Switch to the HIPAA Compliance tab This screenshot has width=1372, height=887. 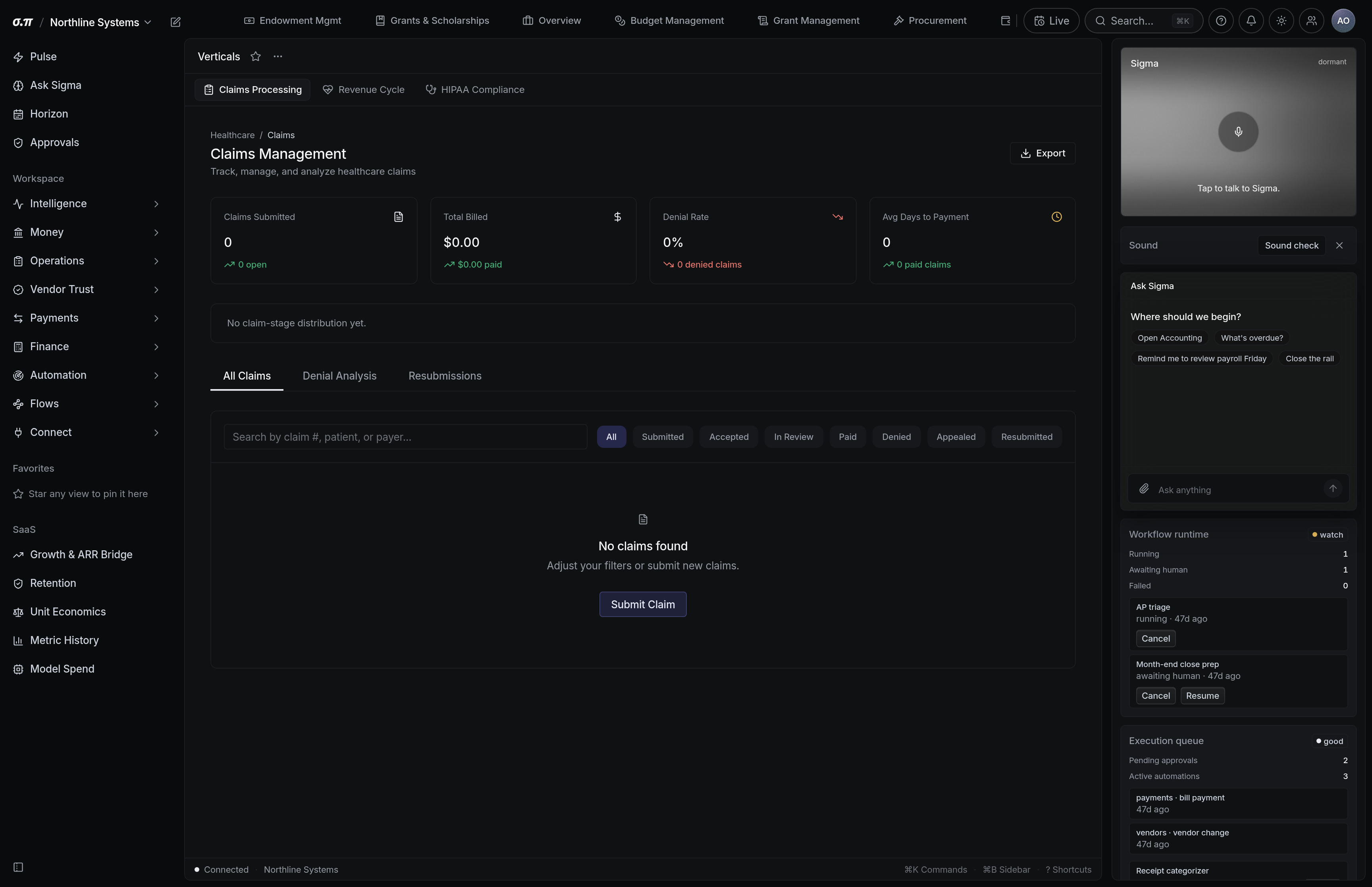pyautogui.click(x=475, y=90)
